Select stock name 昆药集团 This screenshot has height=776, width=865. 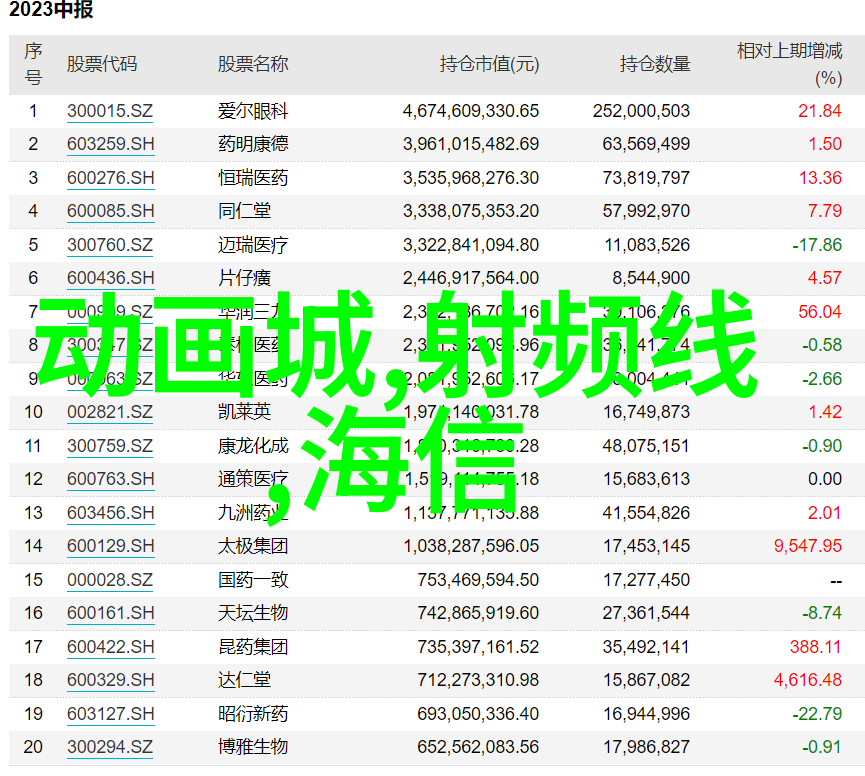tap(253, 647)
